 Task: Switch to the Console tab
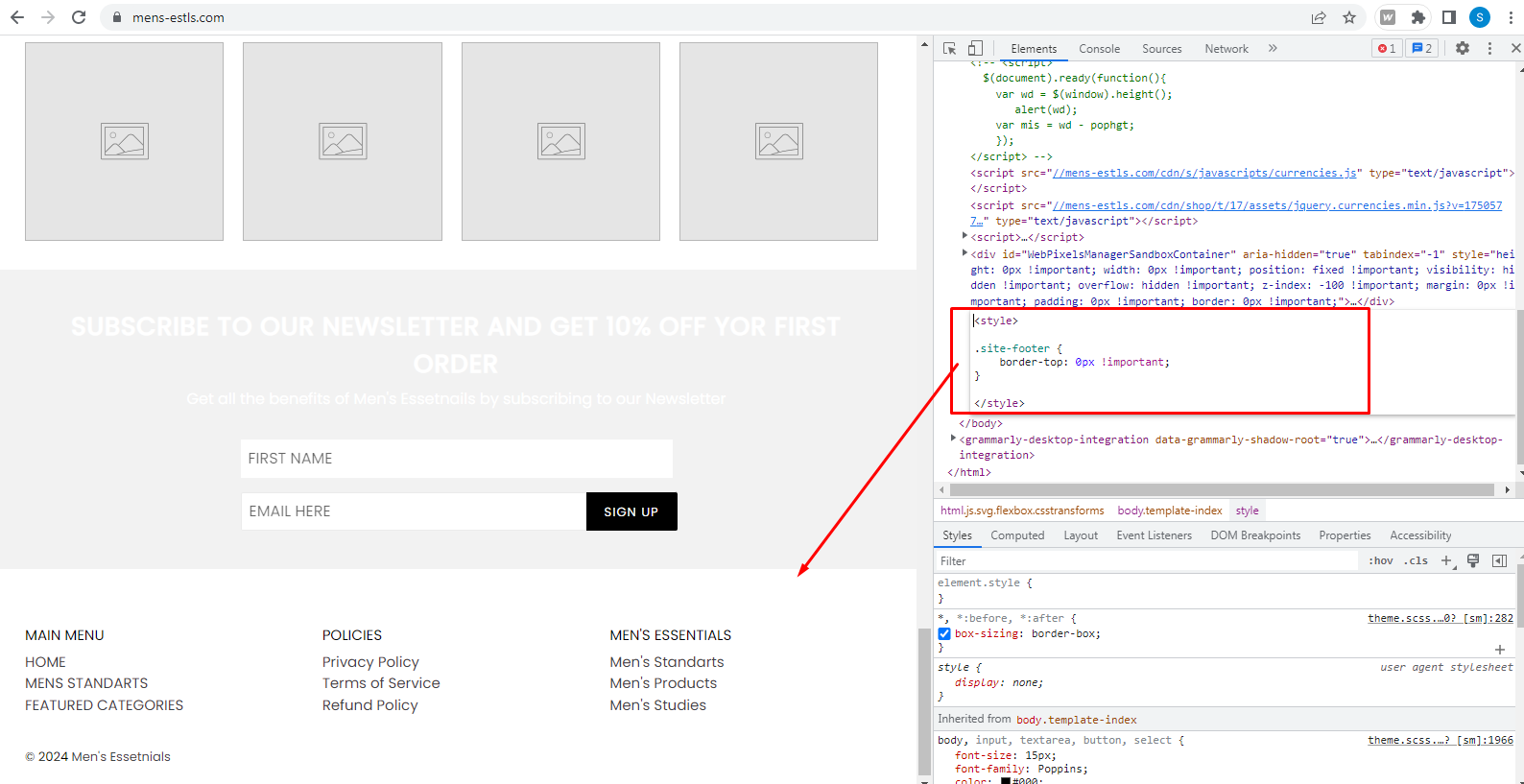[x=1099, y=49]
